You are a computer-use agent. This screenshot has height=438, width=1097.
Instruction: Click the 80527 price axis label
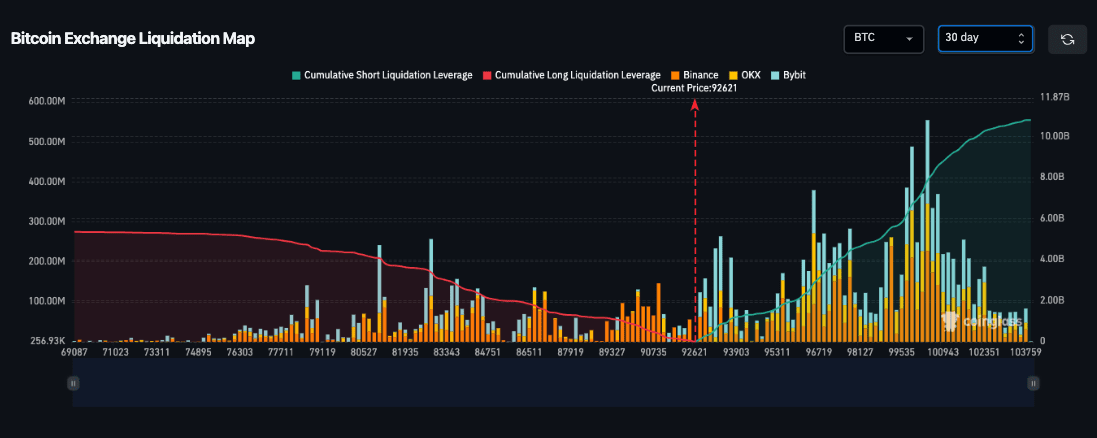point(364,353)
